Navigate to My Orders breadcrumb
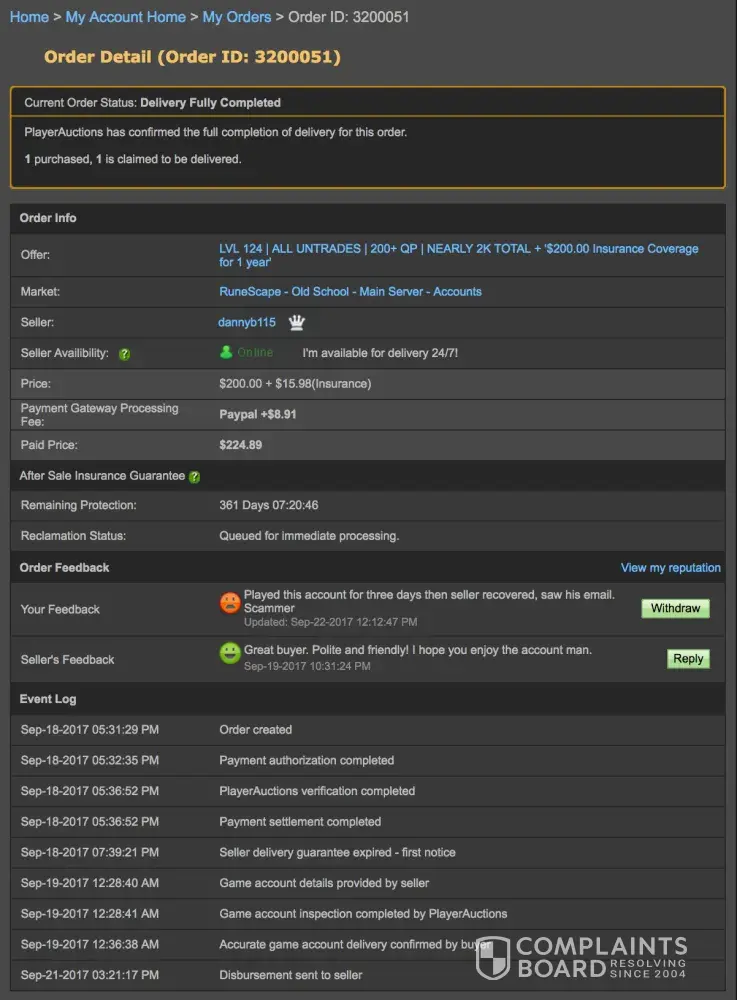 [x=237, y=17]
